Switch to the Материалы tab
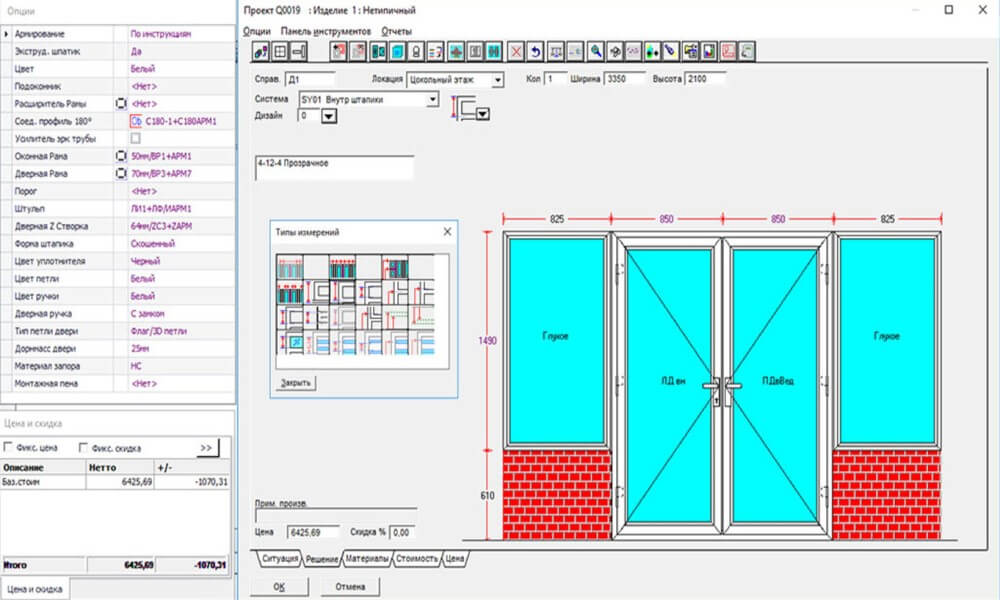Viewport: 1000px width, 600px height. (x=367, y=558)
